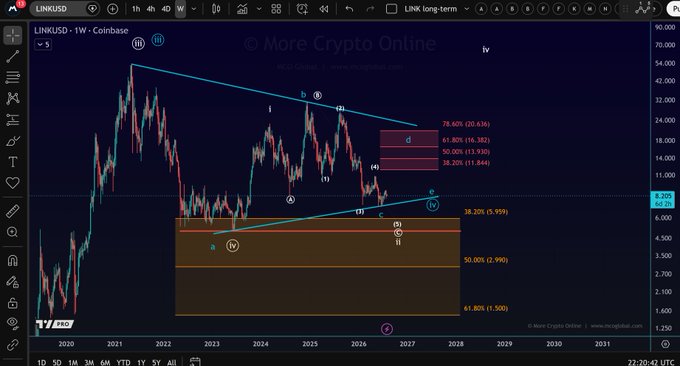Create a new alert with the alarm icon
680x366 pixels.
pyautogui.click(x=302, y=9)
